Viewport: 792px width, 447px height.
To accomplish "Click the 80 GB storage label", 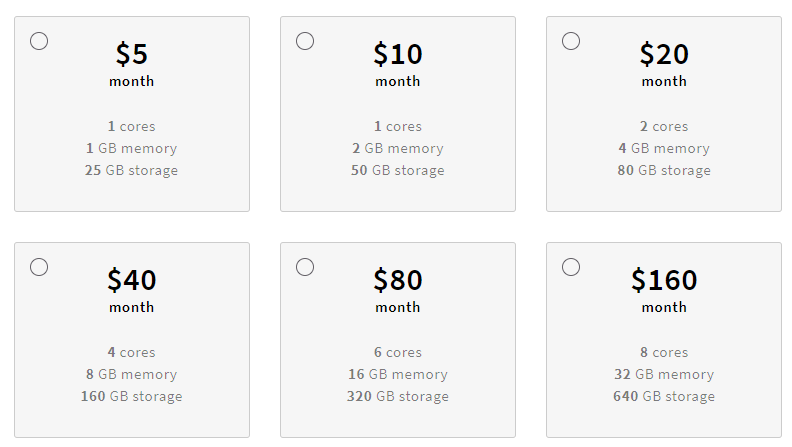I will coord(664,171).
